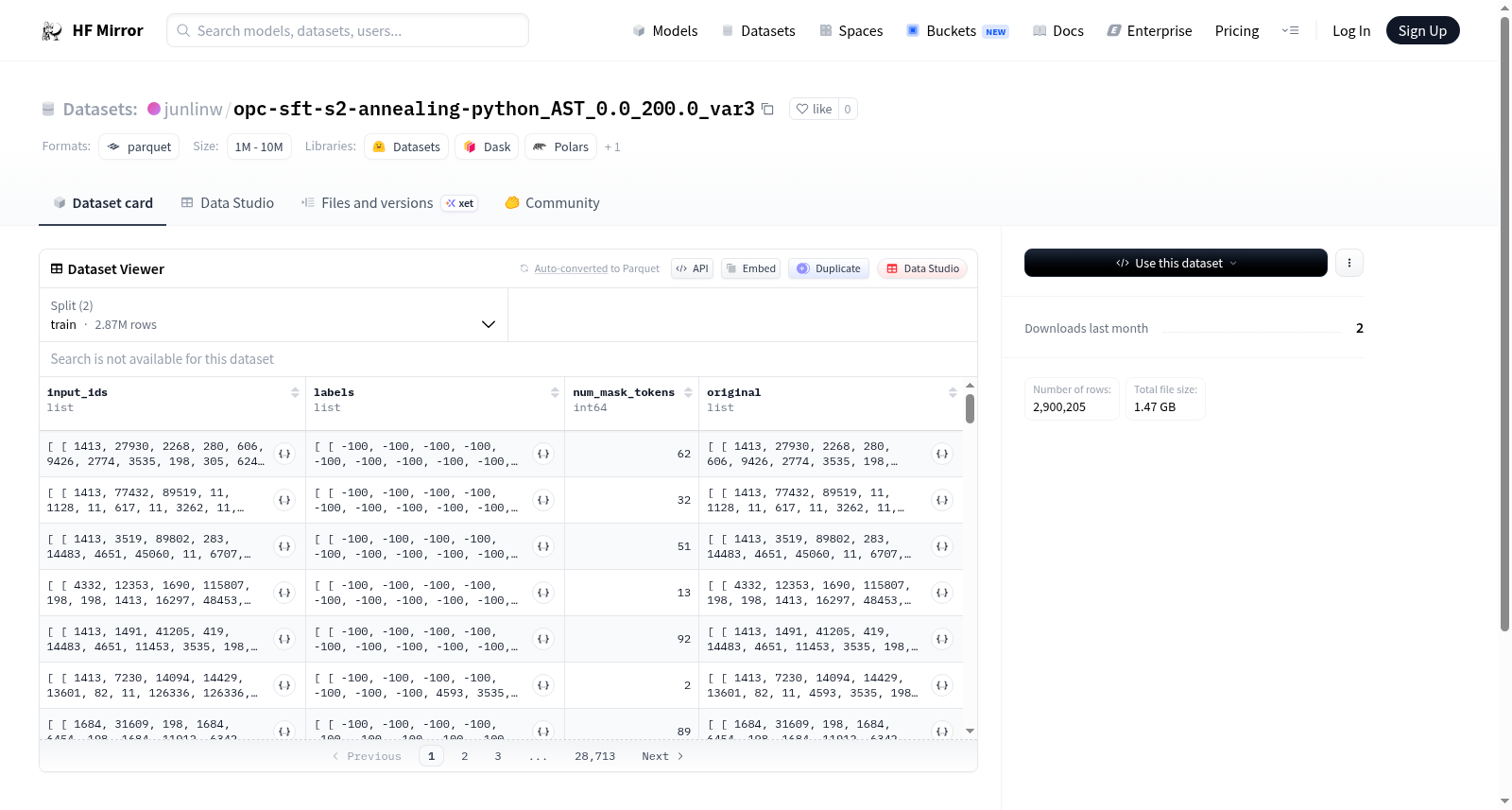This screenshot has width=1512, height=810.
Task: Show the +1 more libraries
Action: (x=612, y=146)
